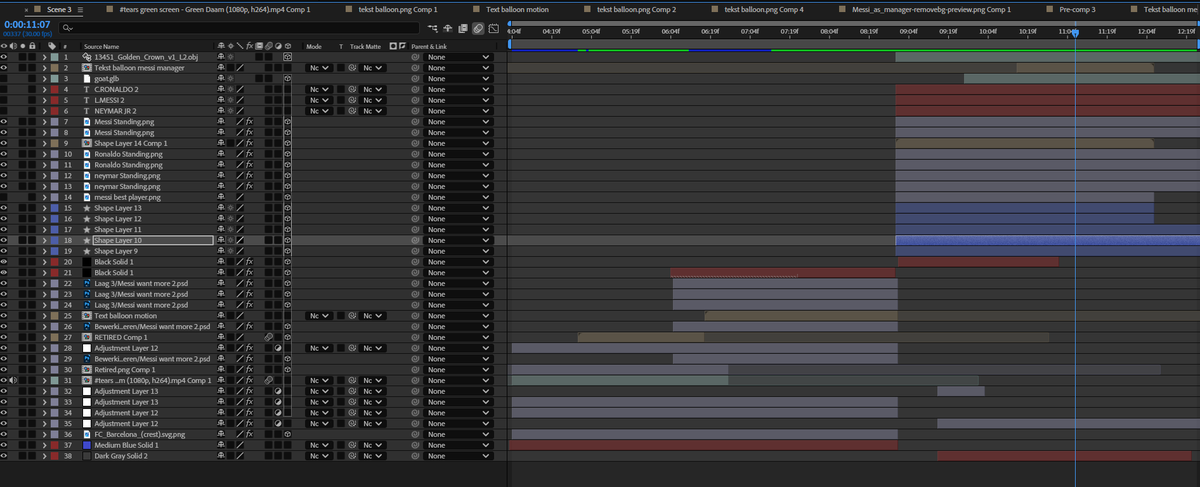
Task: Open the composition mini-flowchart icon
Action: (431, 28)
